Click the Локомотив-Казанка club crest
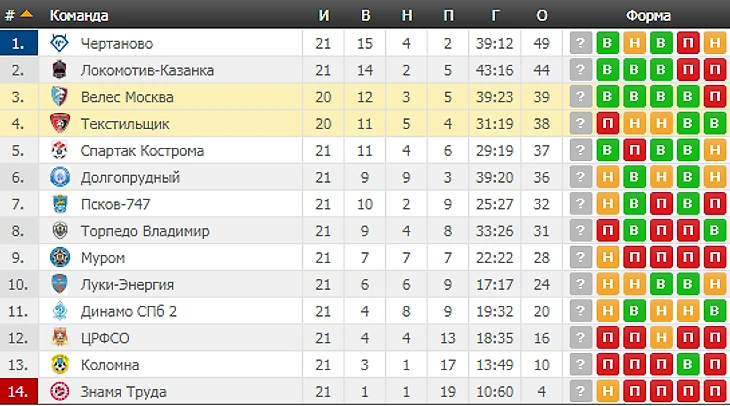The width and height of the screenshot is (730, 406). pyautogui.click(x=60, y=70)
